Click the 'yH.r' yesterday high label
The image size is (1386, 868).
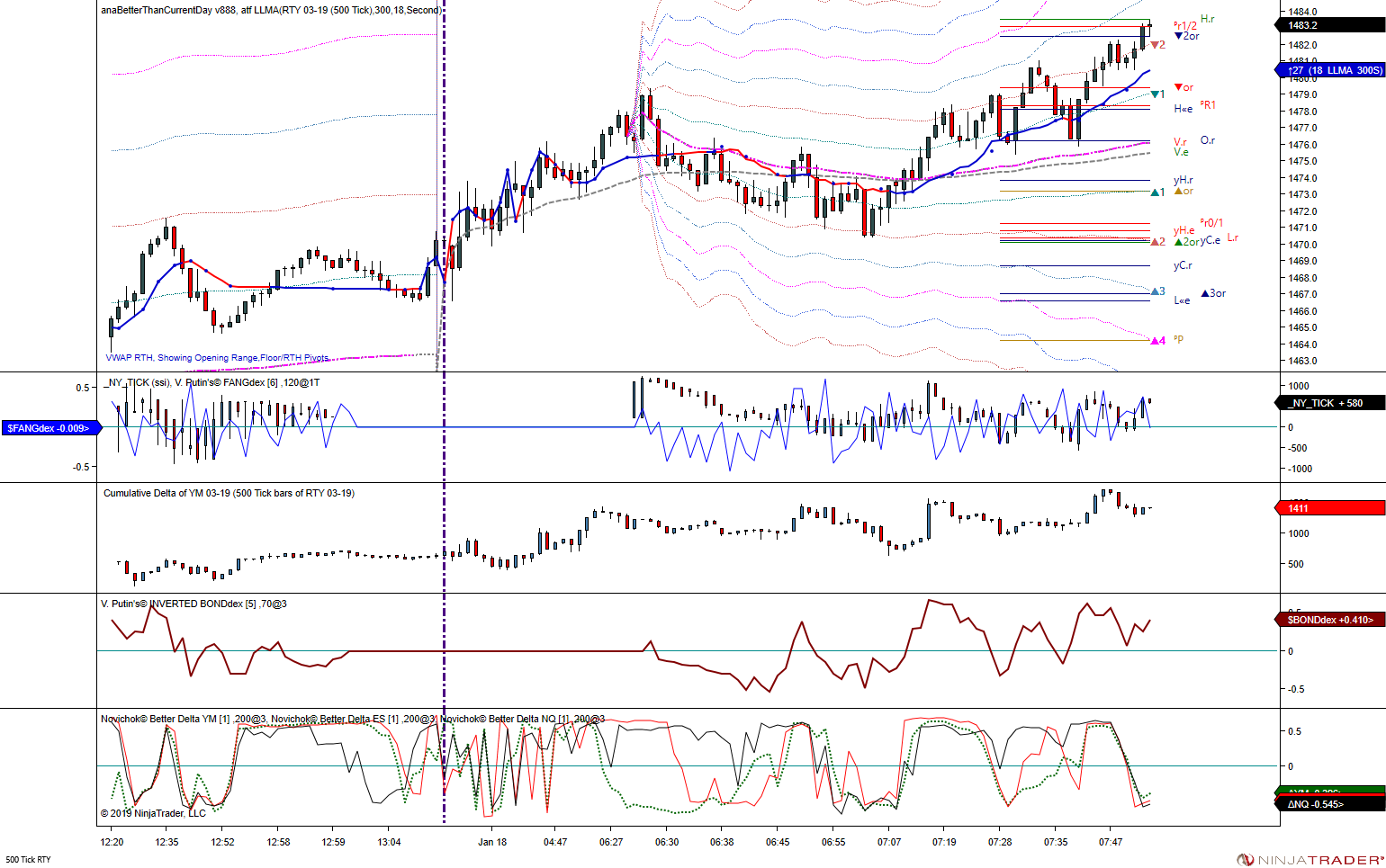point(1183,181)
